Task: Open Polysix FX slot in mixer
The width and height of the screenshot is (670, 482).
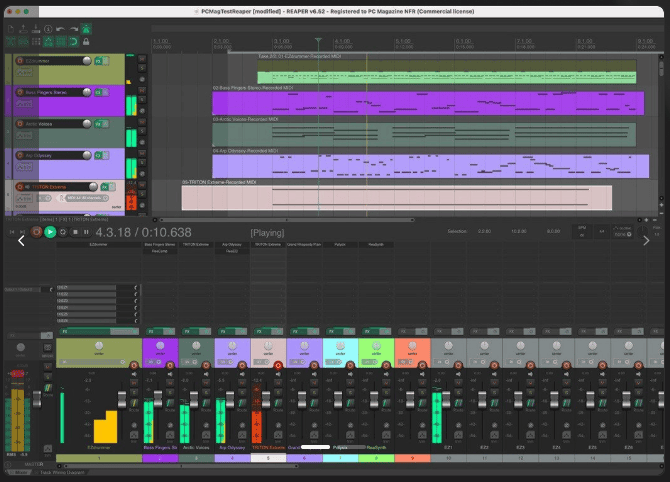Action: click(x=340, y=245)
